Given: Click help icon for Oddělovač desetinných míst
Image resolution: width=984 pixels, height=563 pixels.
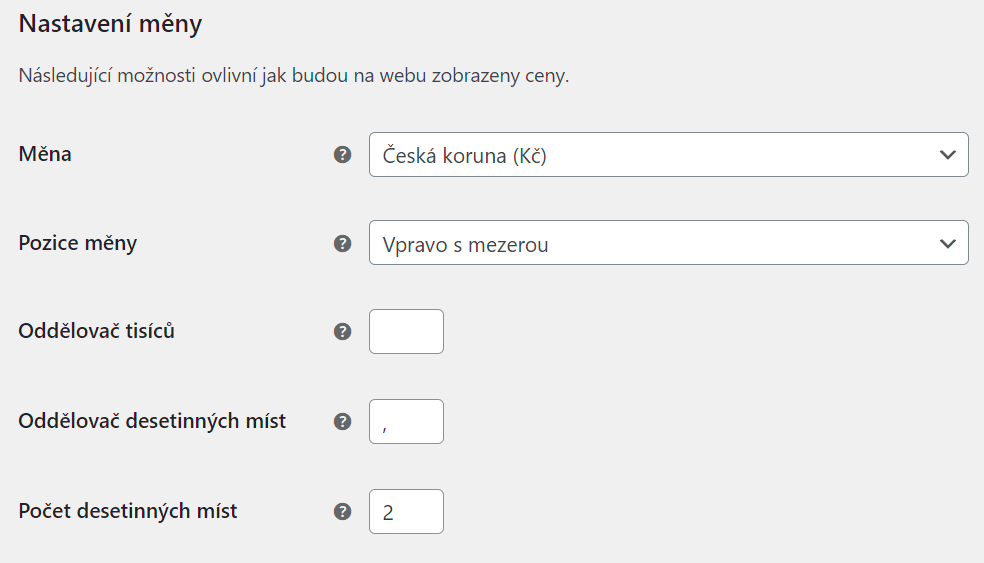Looking at the screenshot, I should point(342,421).
